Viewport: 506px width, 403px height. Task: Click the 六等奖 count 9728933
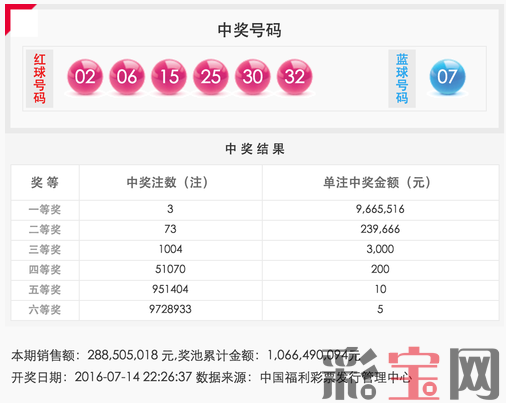pyautogui.click(x=170, y=309)
